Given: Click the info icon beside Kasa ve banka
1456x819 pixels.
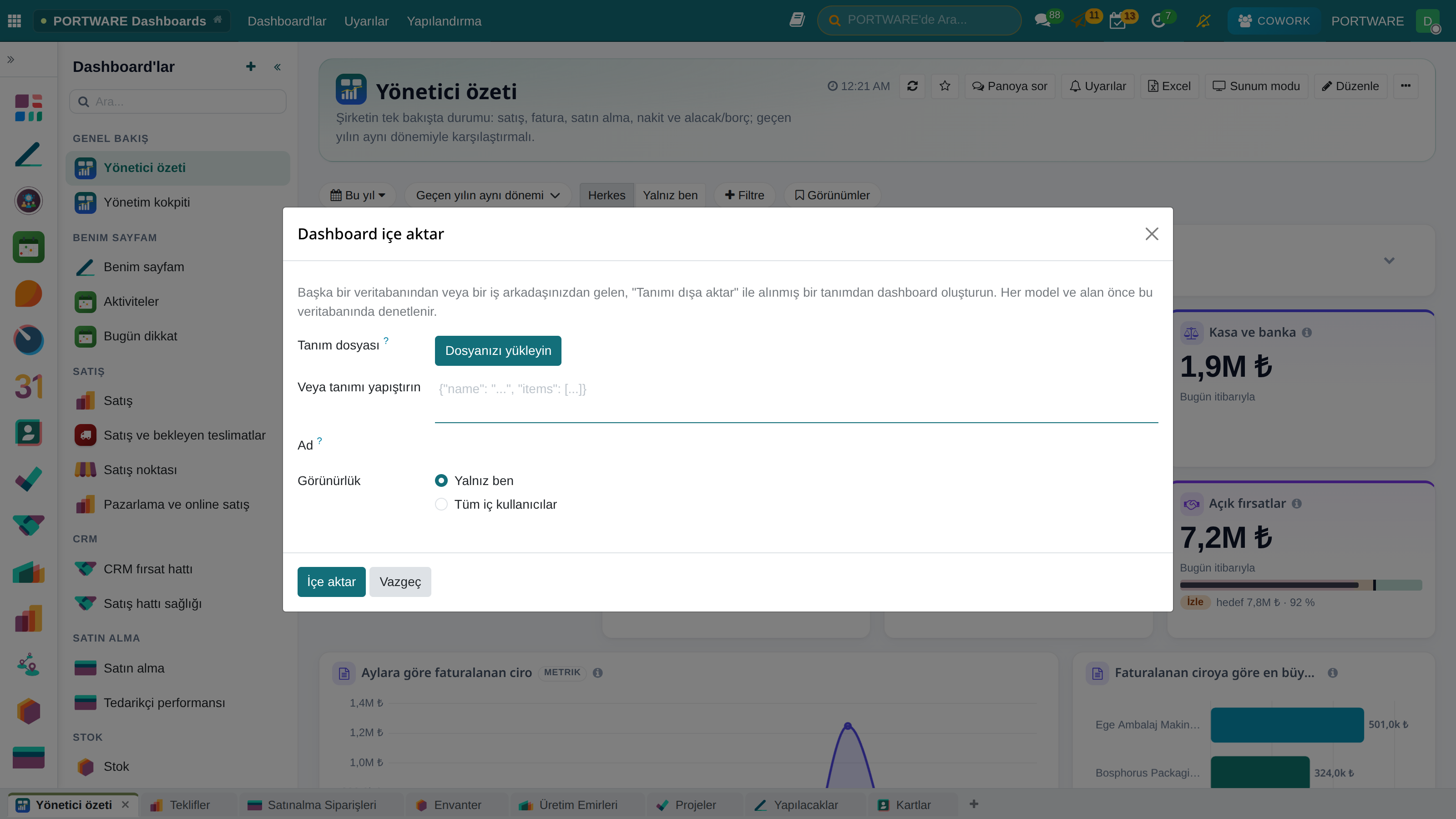Looking at the screenshot, I should (1307, 333).
